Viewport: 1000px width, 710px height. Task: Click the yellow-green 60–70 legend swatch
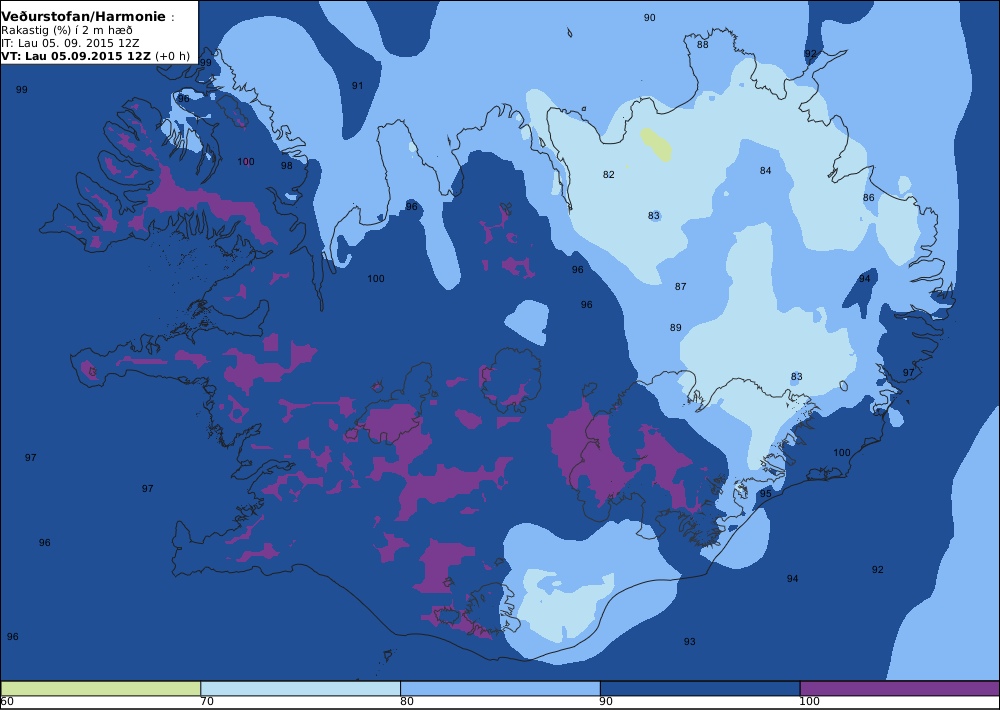tap(101, 688)
